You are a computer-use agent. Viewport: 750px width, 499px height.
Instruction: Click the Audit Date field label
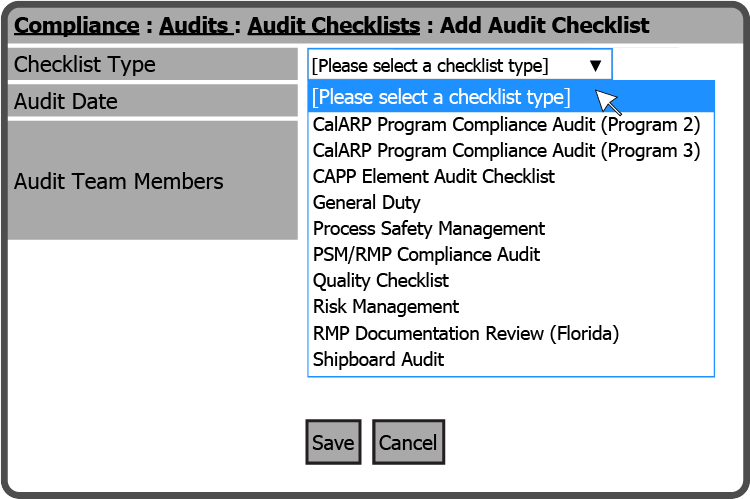coord(65,101)
